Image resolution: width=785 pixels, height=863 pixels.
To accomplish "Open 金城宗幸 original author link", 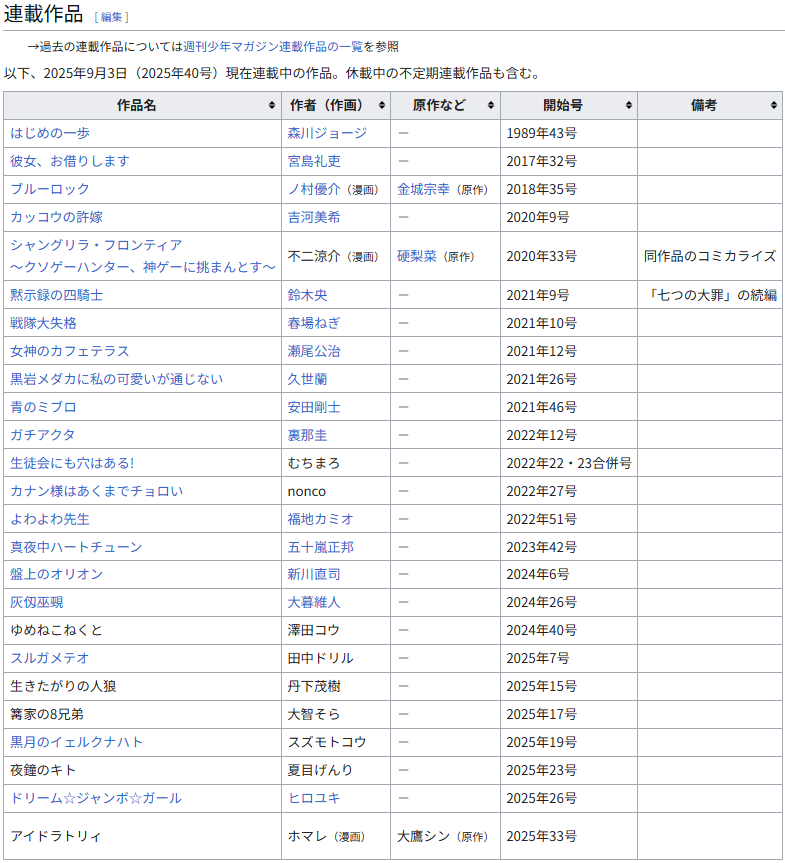I will [x=423, y=189].
